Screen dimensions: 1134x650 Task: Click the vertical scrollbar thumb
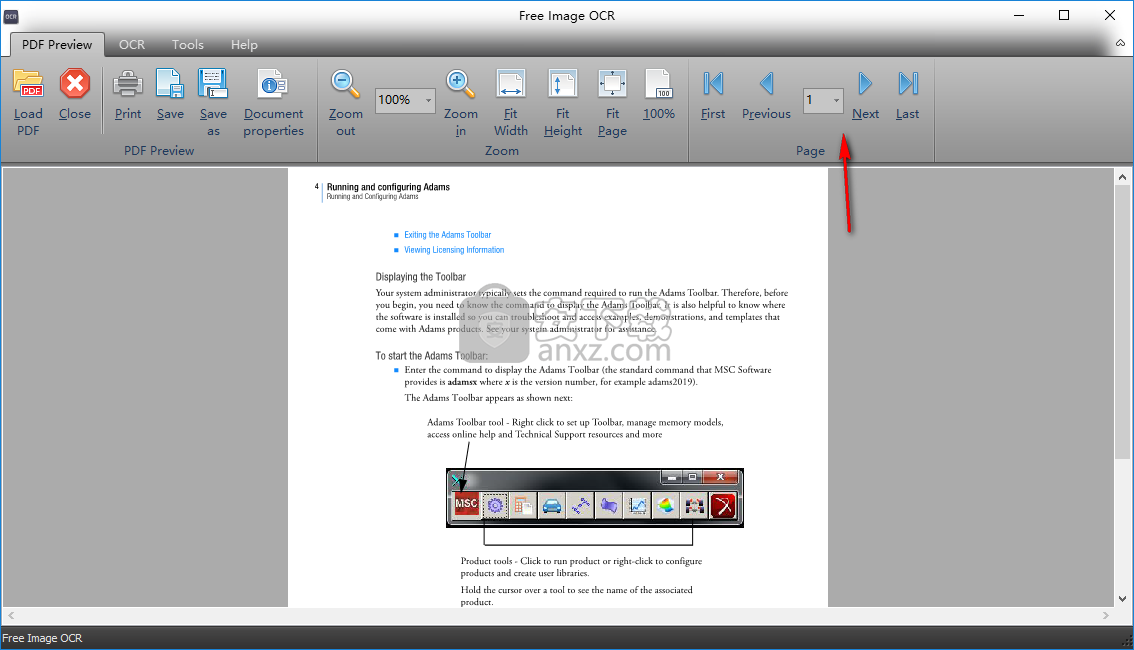coord(1122,322)
